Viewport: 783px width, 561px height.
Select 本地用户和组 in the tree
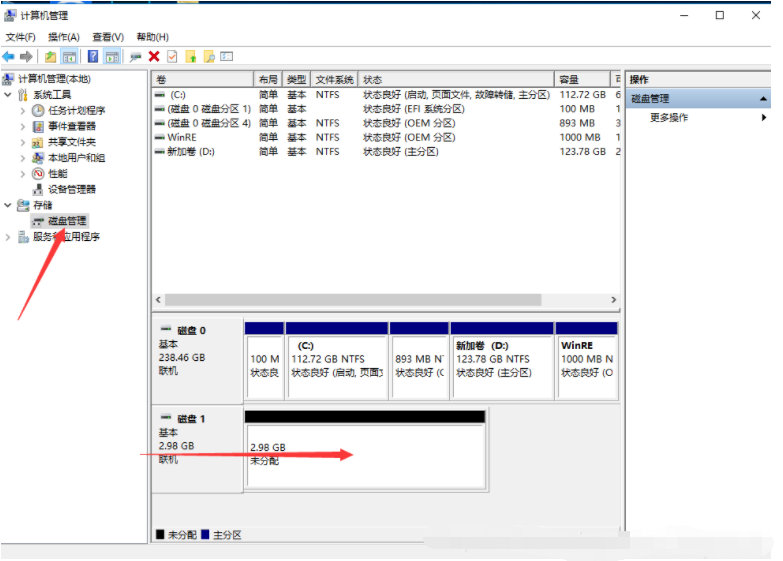click(76, 158)
